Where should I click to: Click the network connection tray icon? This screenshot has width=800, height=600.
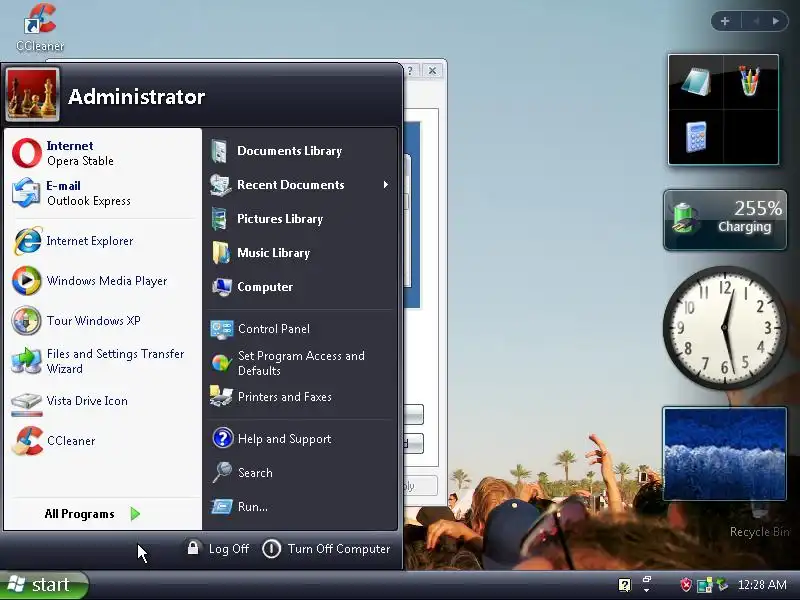(x=705, y=585)
